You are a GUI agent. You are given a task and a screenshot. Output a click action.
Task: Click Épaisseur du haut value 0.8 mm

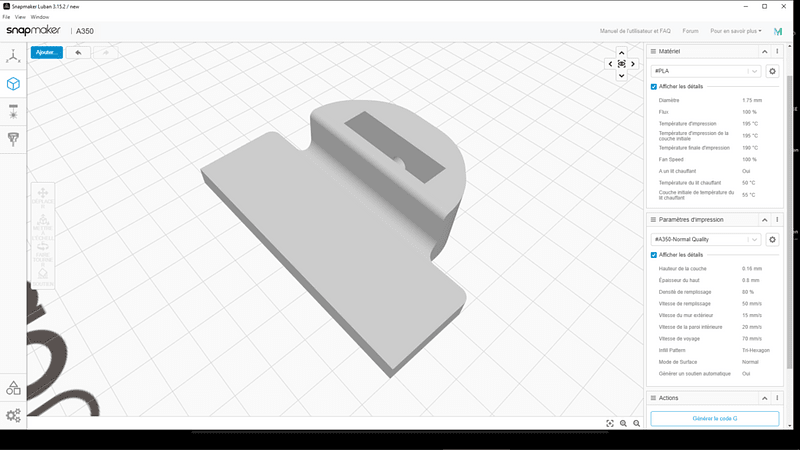(x=751, y=280)
